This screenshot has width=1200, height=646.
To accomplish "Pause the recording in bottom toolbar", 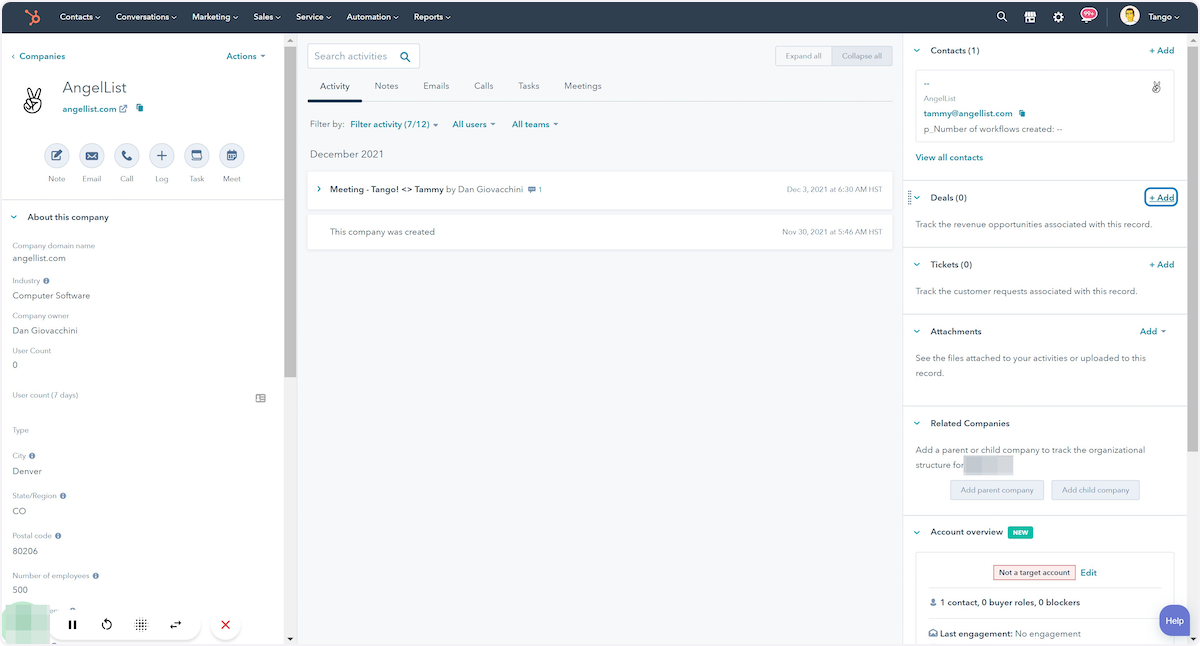I will (73, 625).
